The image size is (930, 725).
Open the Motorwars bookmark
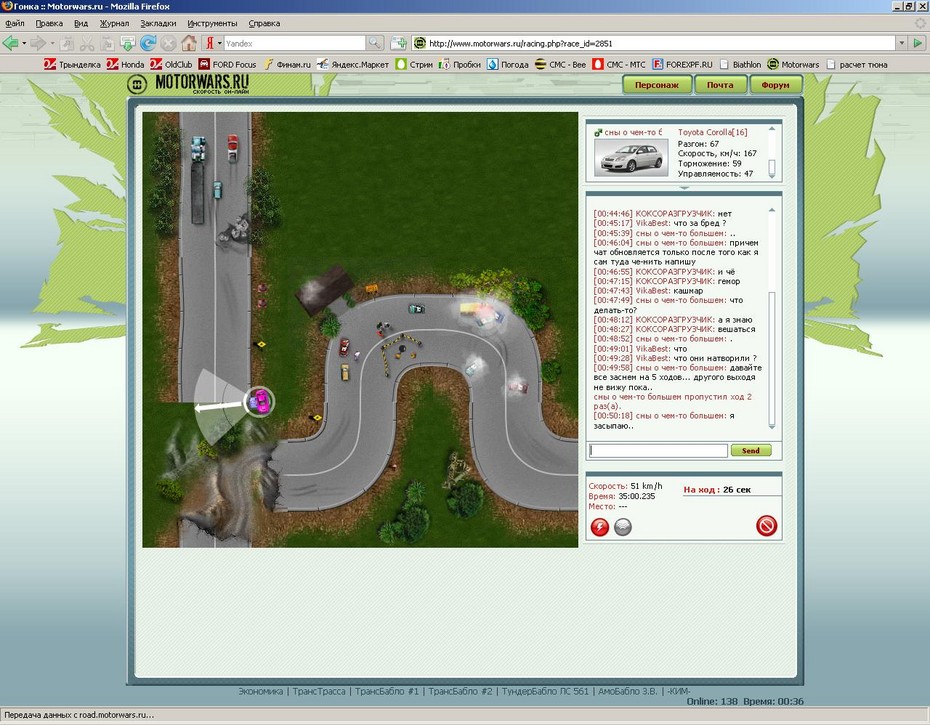point(793,65)
